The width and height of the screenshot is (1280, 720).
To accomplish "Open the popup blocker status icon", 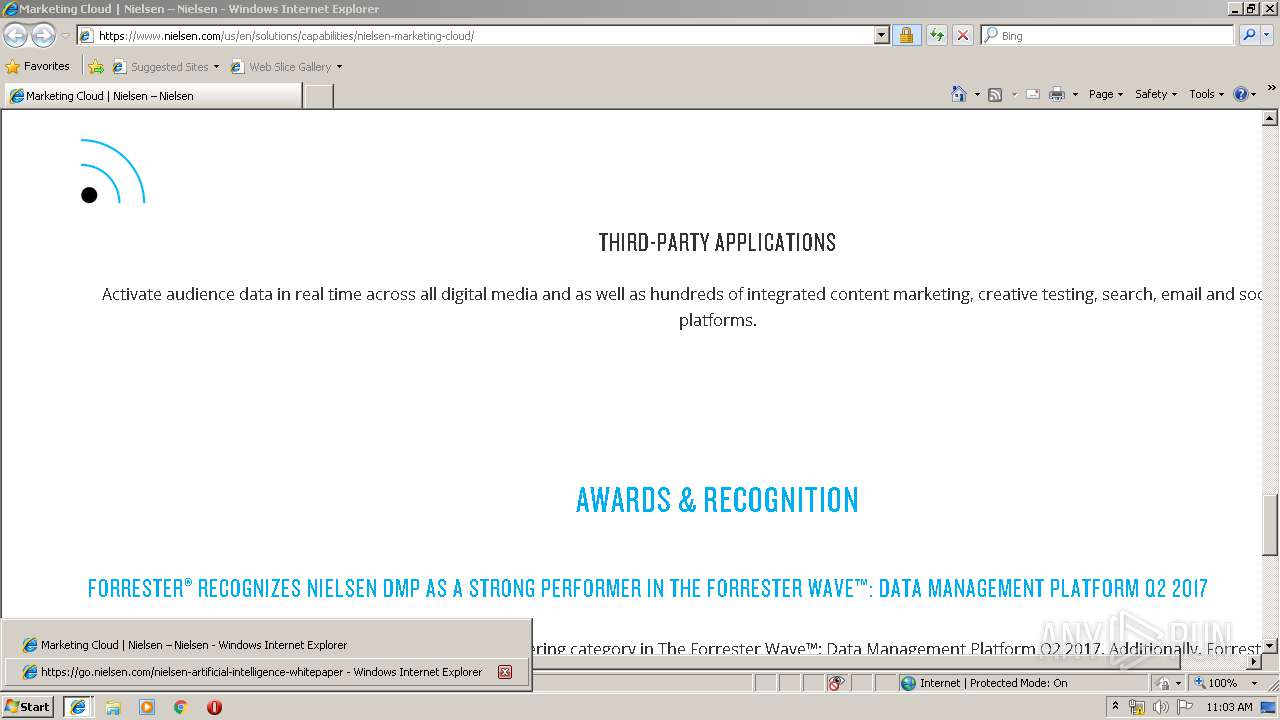I will click(836, 683).
